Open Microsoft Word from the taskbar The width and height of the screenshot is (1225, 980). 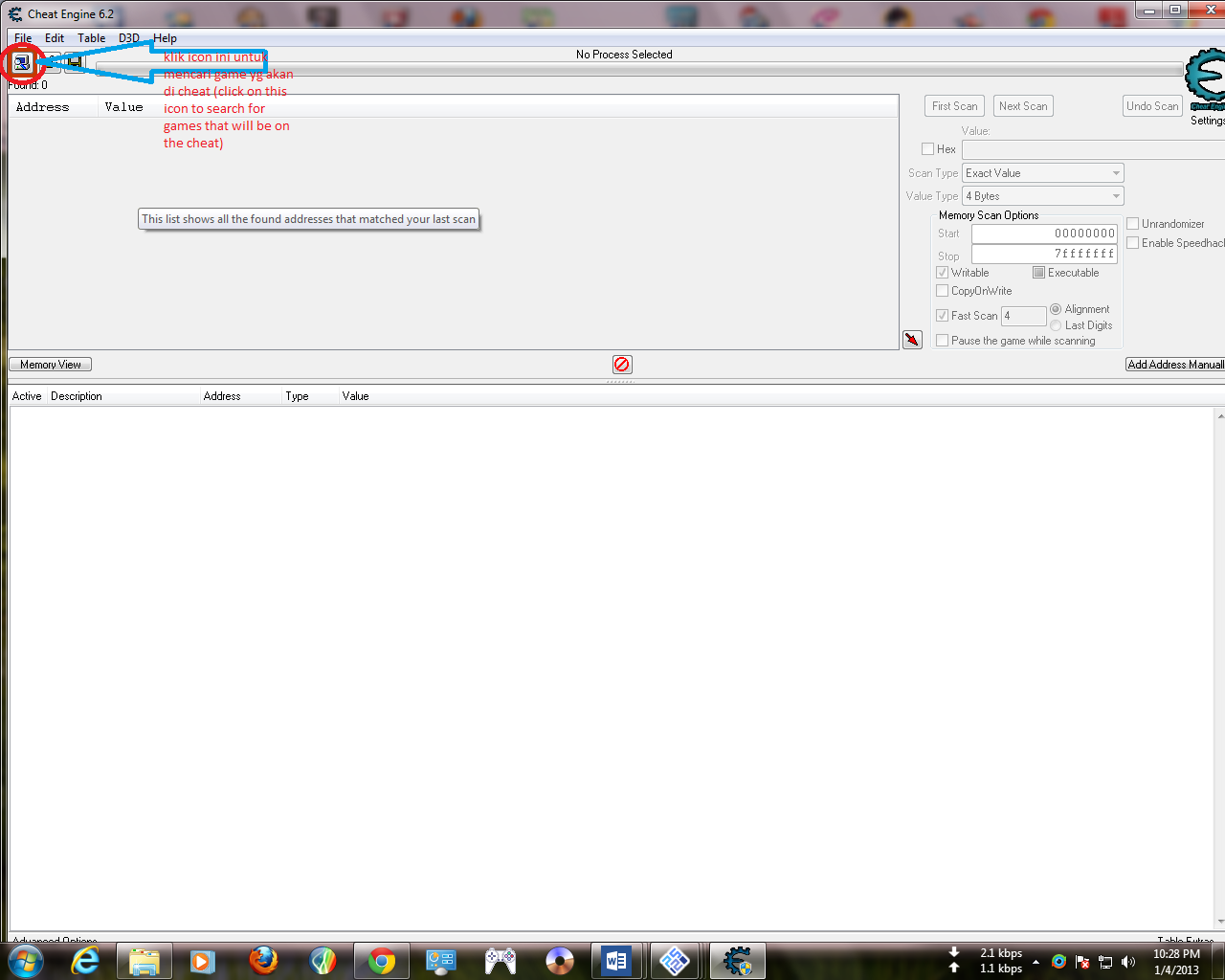point(616,960)
